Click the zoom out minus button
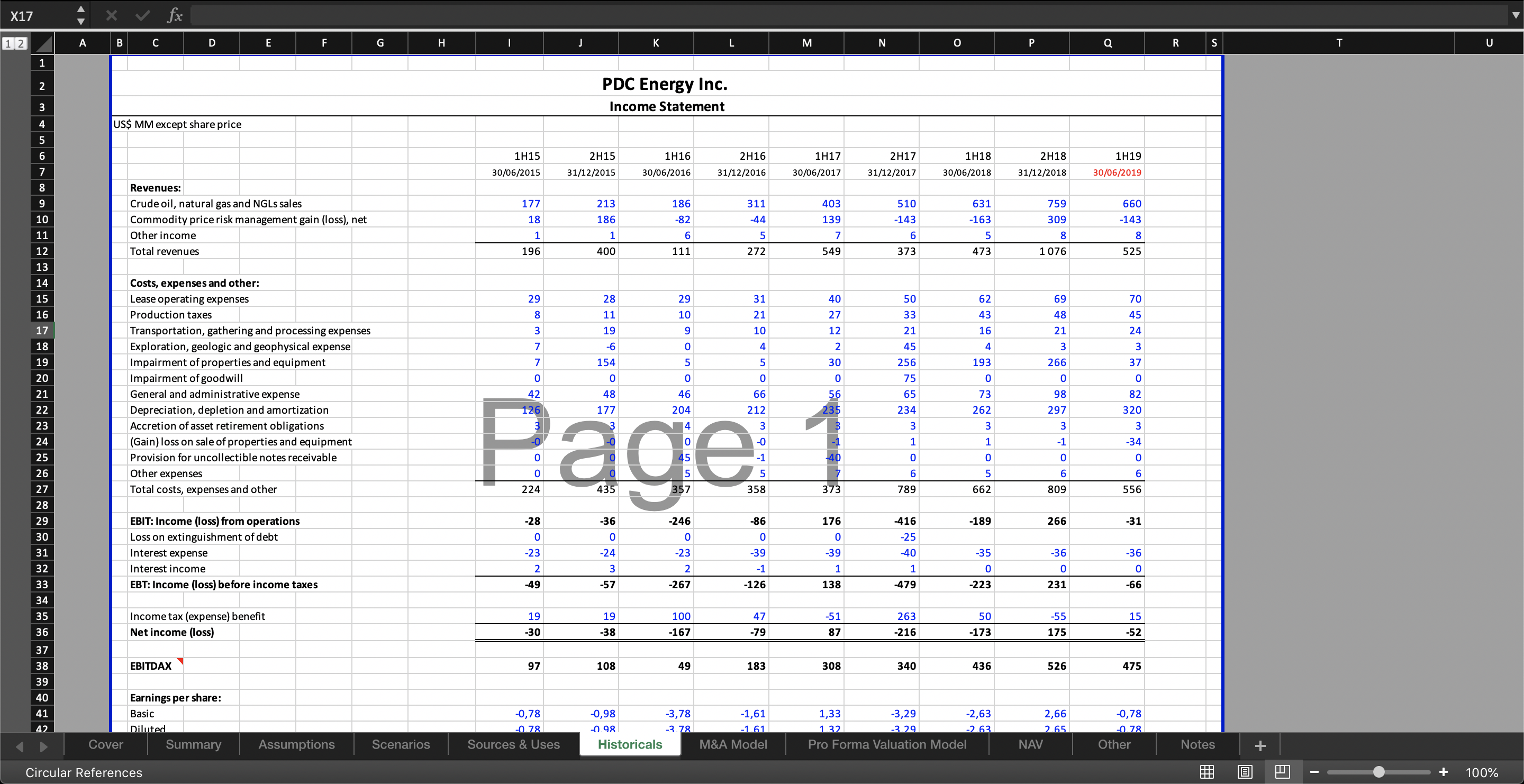 1314,772
